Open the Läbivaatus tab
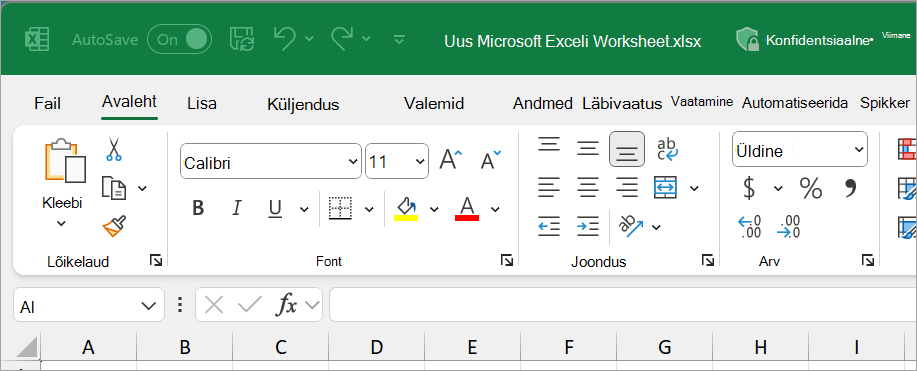Screen dimensions: 917x371 point(622,104)
